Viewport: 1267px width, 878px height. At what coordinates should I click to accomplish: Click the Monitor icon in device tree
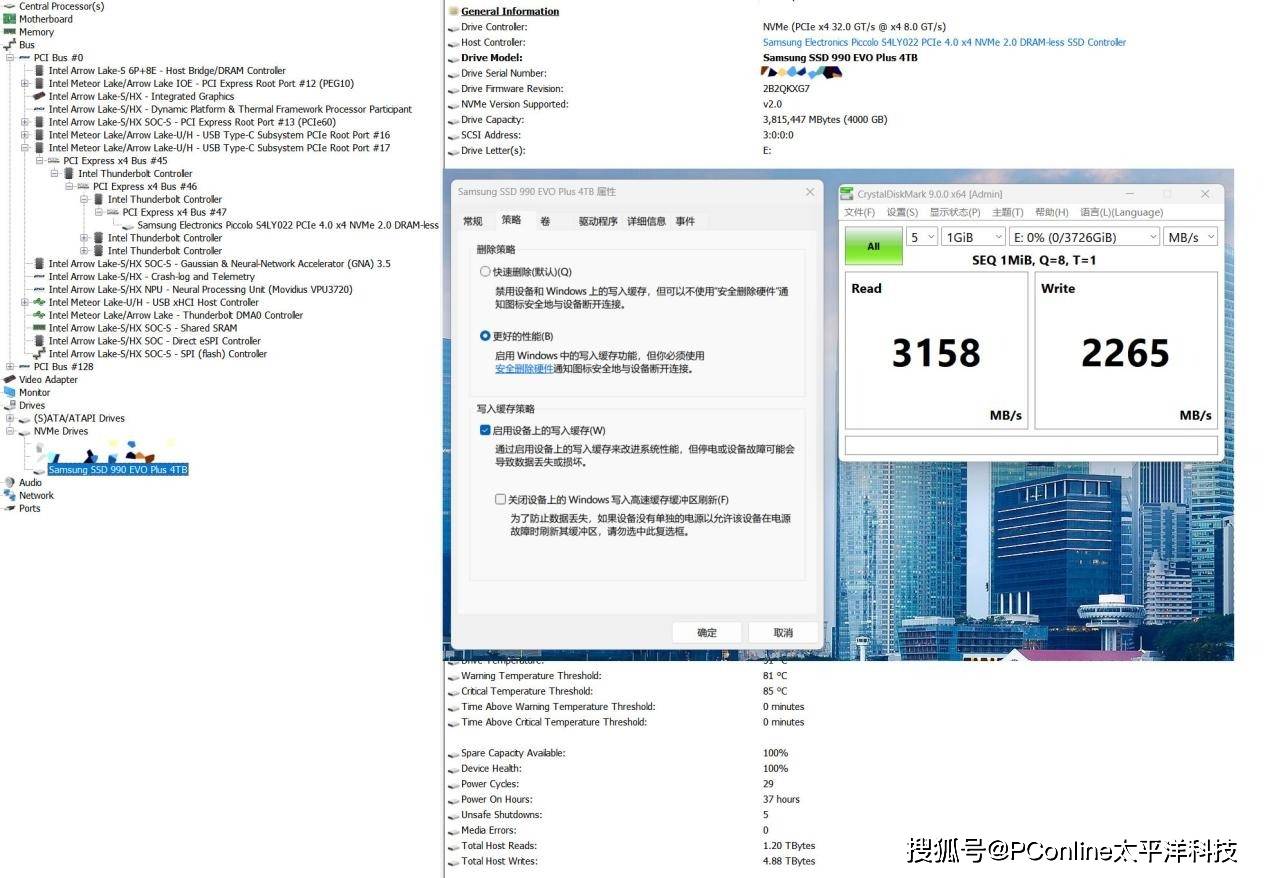click(x=10, y=393)
